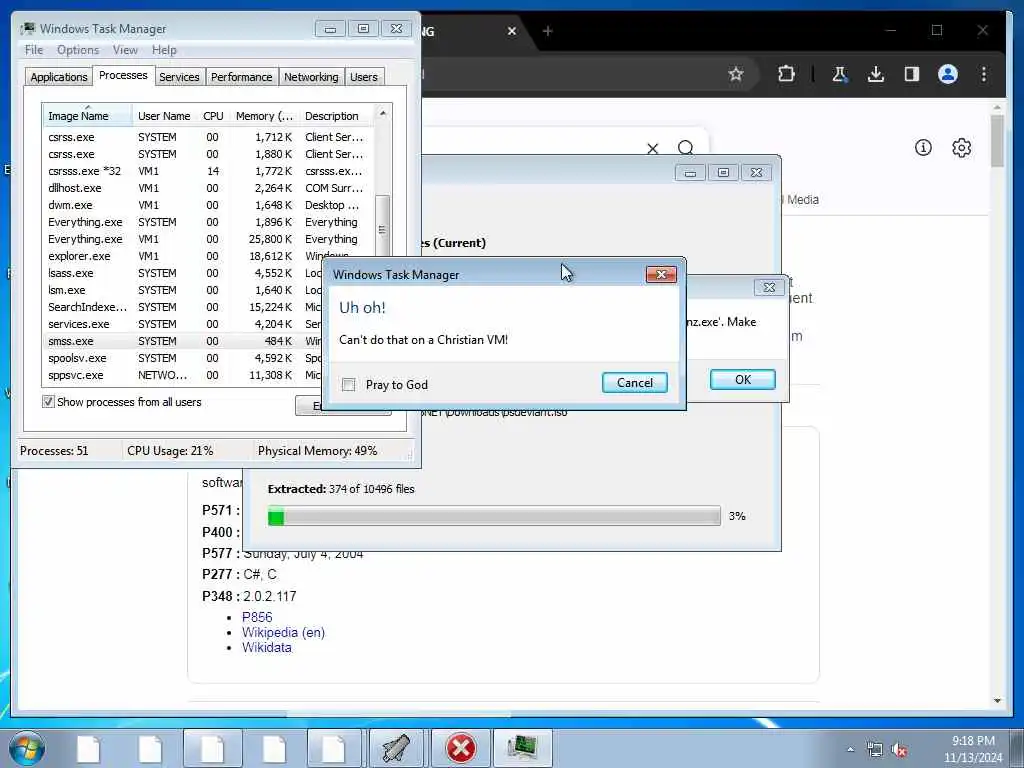Screen dimensions: 1024x768
Task: Open Task Manager View menu
Action: pos(125,50)
